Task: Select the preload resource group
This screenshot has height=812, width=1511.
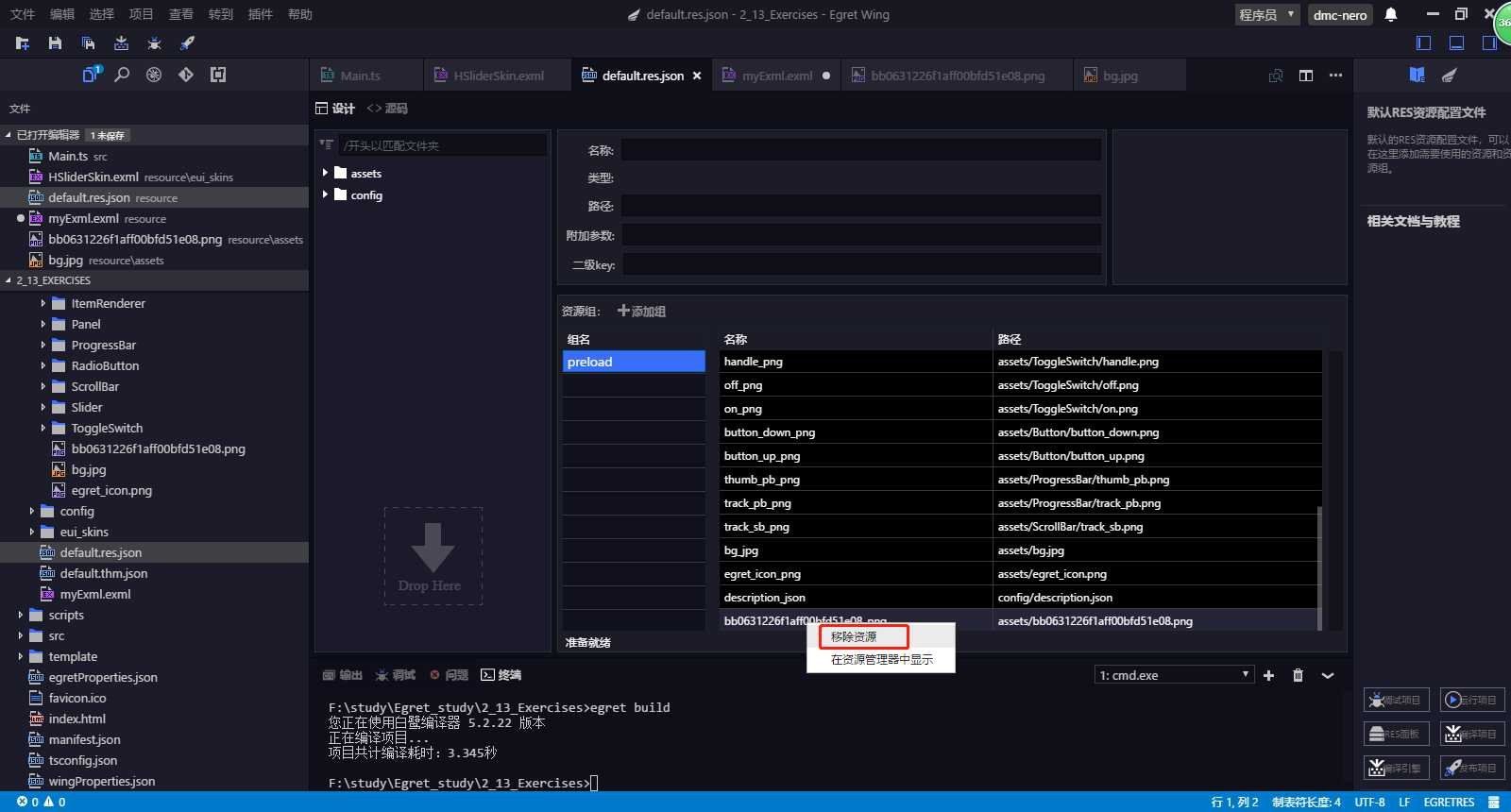Action: pos(634,362)
